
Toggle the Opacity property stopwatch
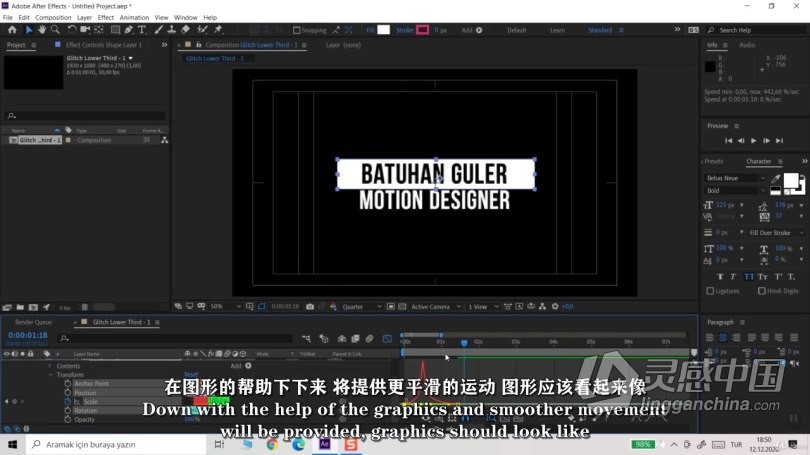tap(68, 419)
